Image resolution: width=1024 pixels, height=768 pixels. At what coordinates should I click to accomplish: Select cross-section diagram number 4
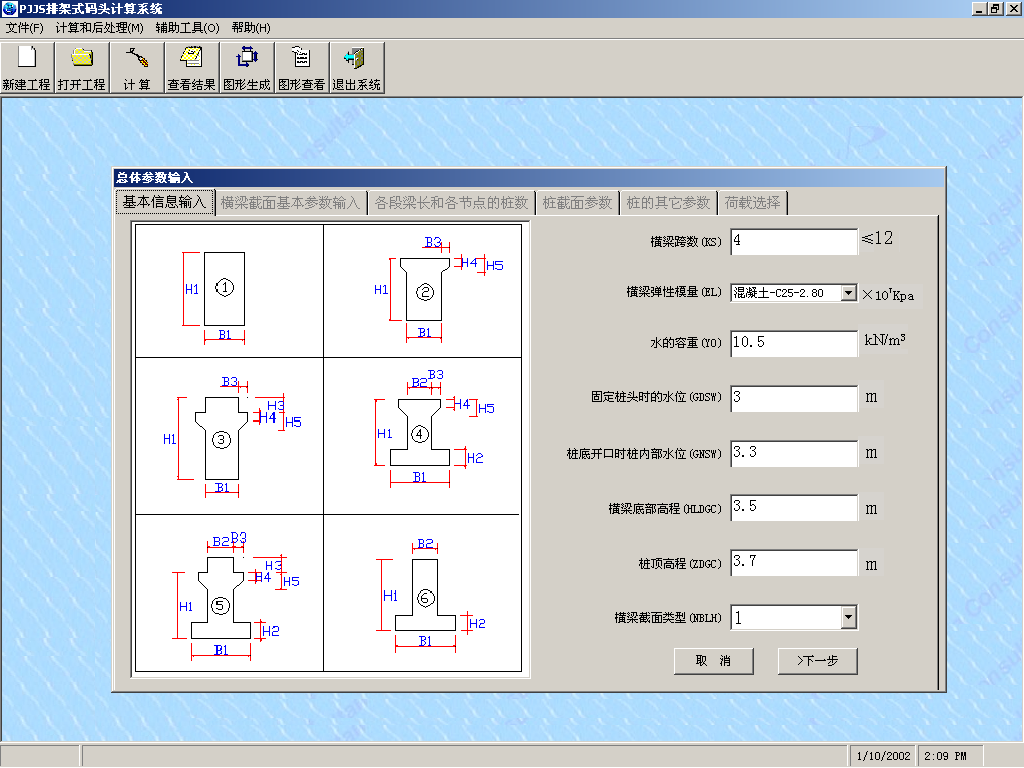[420, 434]
